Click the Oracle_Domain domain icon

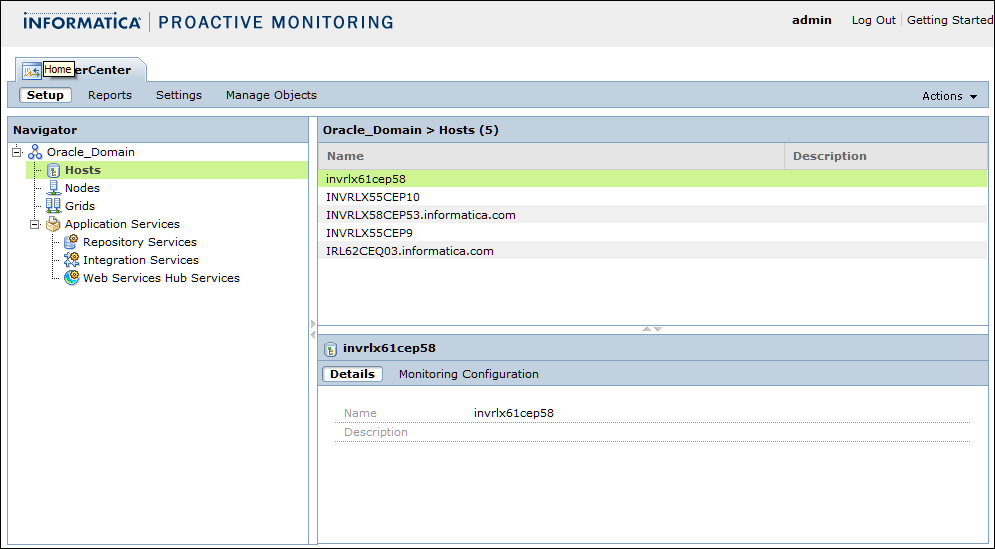[x=35, y=152]
